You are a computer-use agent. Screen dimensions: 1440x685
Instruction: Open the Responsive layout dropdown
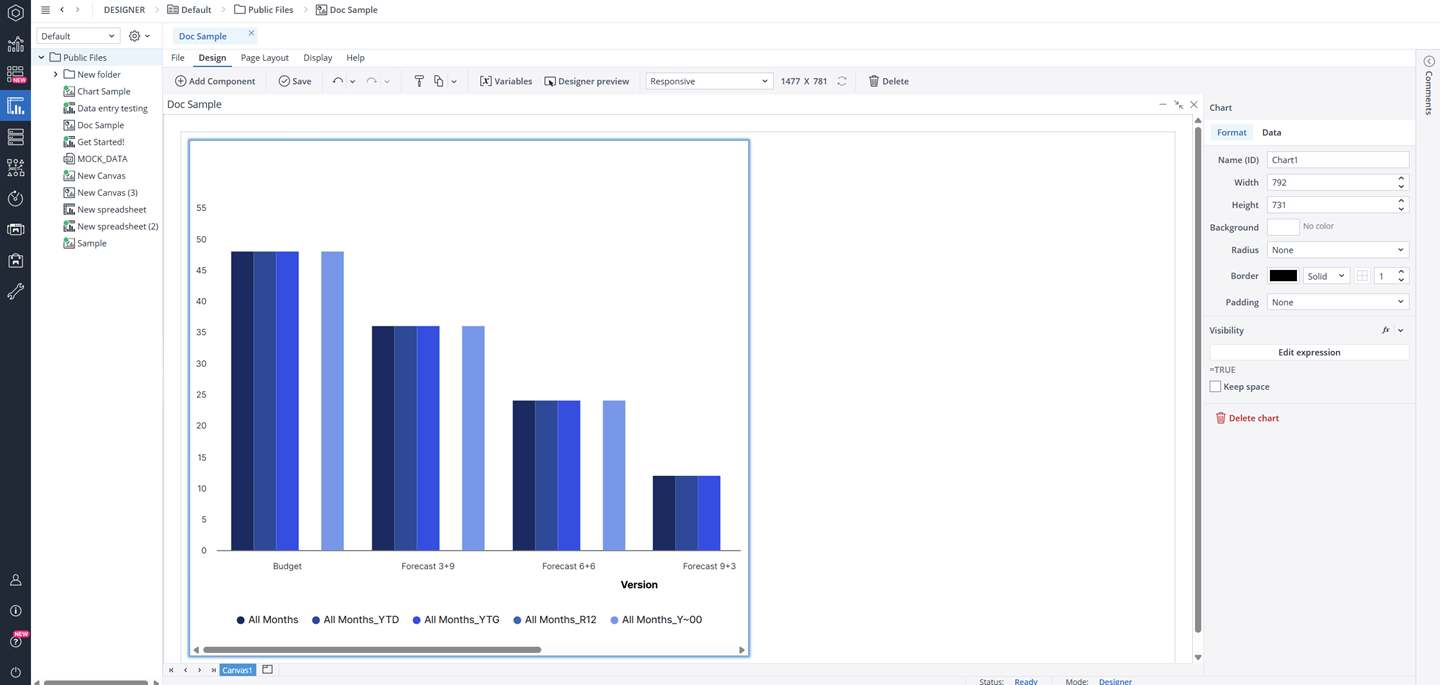pos(709,81)
